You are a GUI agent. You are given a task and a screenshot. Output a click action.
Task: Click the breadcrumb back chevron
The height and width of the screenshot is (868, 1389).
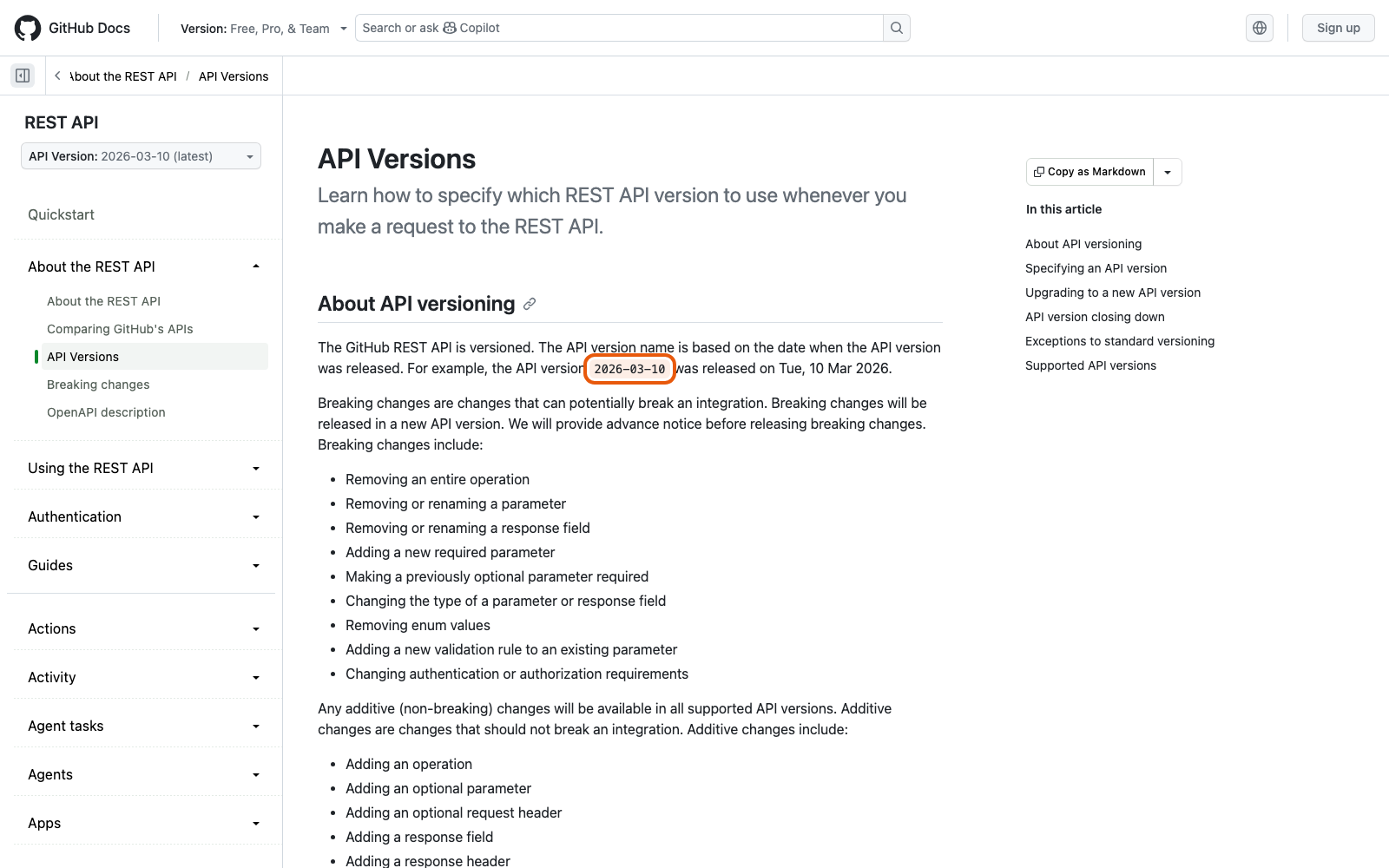coord(57,76)
